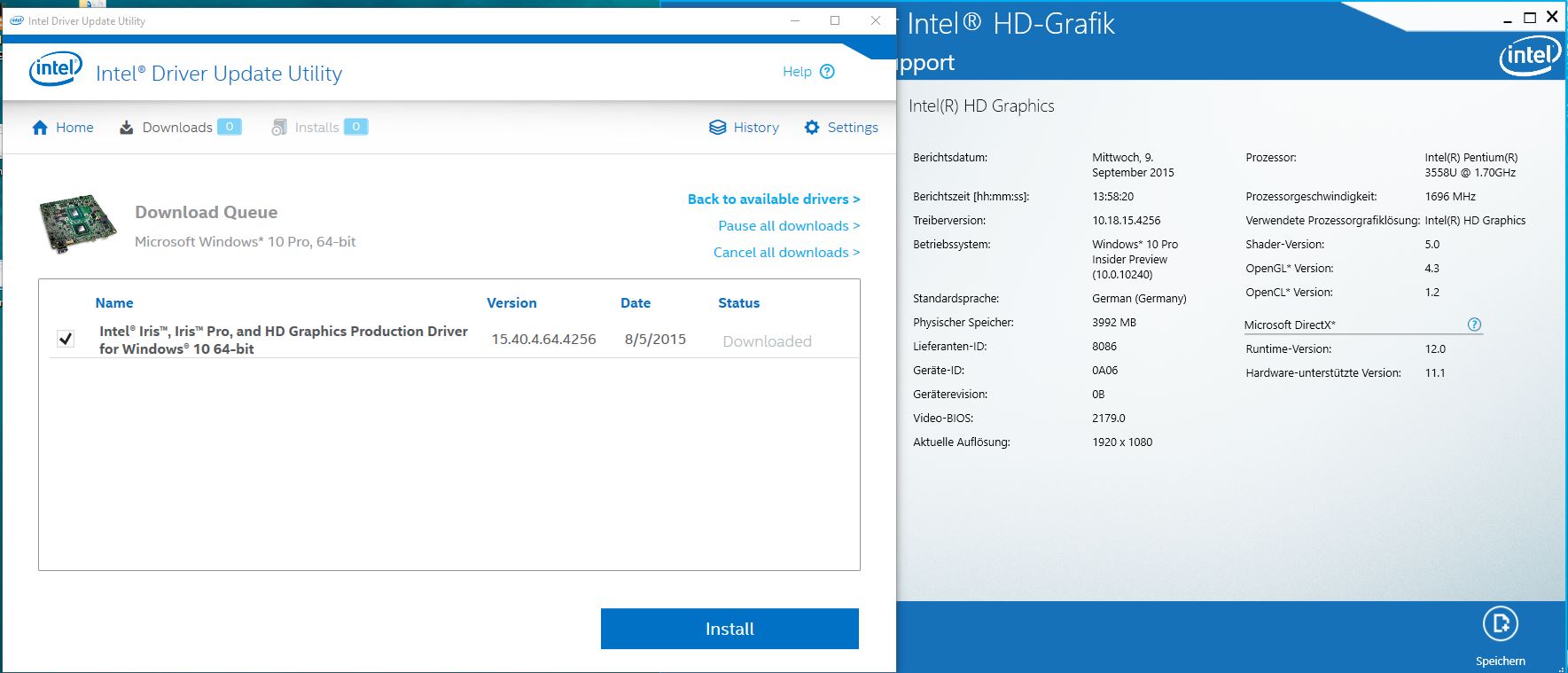Click the Geräte-ID value 0A06
This screenshot has height=673, width=1568.
(x=1105, y=371)
